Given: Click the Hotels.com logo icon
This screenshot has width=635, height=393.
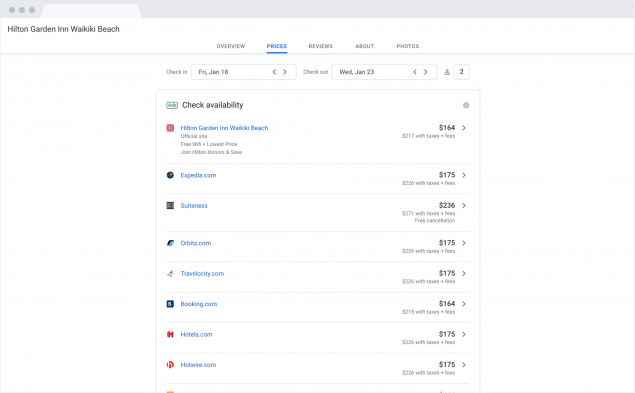Looking at the screenshot, I should tap(170, 334).
